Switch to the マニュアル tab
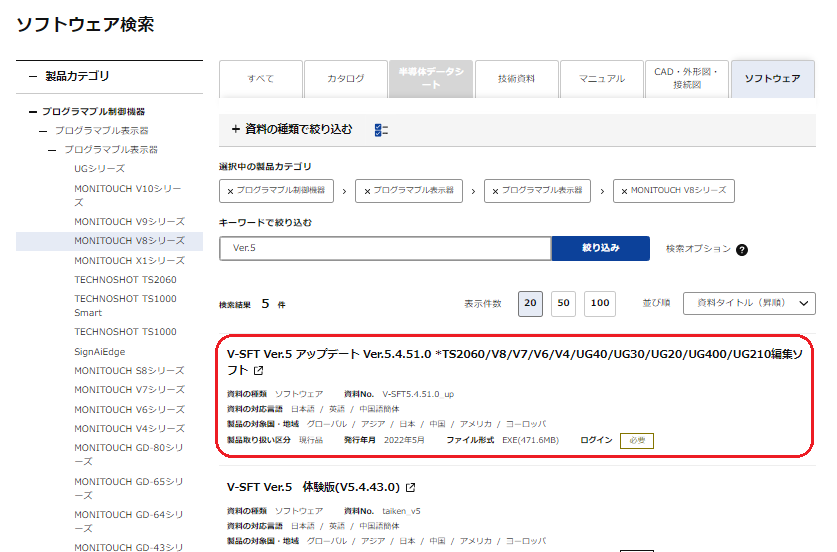 601,79
